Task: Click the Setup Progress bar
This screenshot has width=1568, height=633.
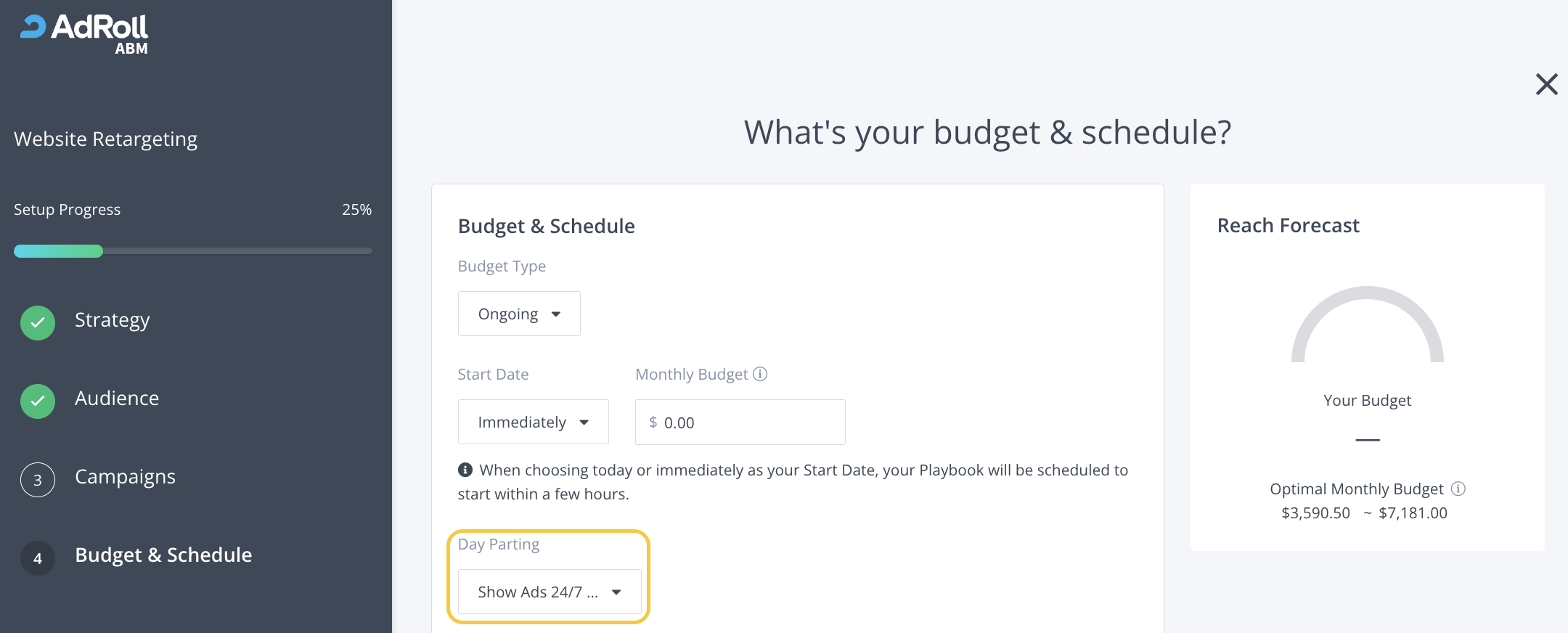Action: click(x=192, y=251)
